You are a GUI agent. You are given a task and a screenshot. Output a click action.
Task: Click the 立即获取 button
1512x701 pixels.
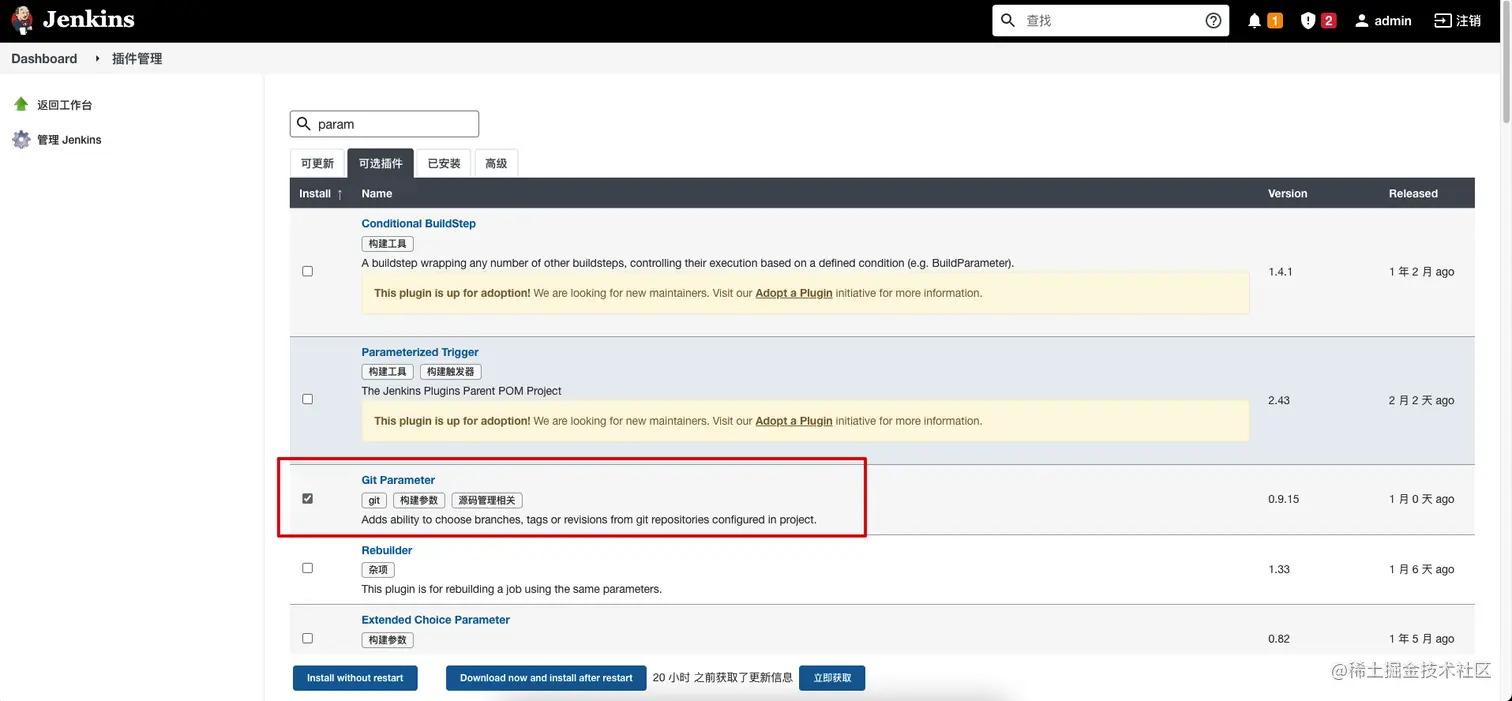pos(832,678)
